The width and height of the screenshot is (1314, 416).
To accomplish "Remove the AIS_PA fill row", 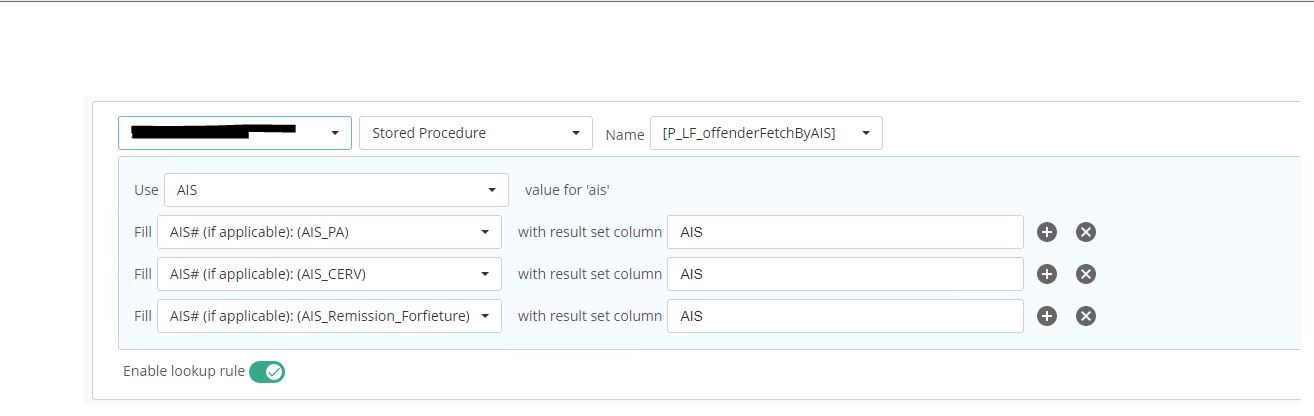I will click(1086, 232).
